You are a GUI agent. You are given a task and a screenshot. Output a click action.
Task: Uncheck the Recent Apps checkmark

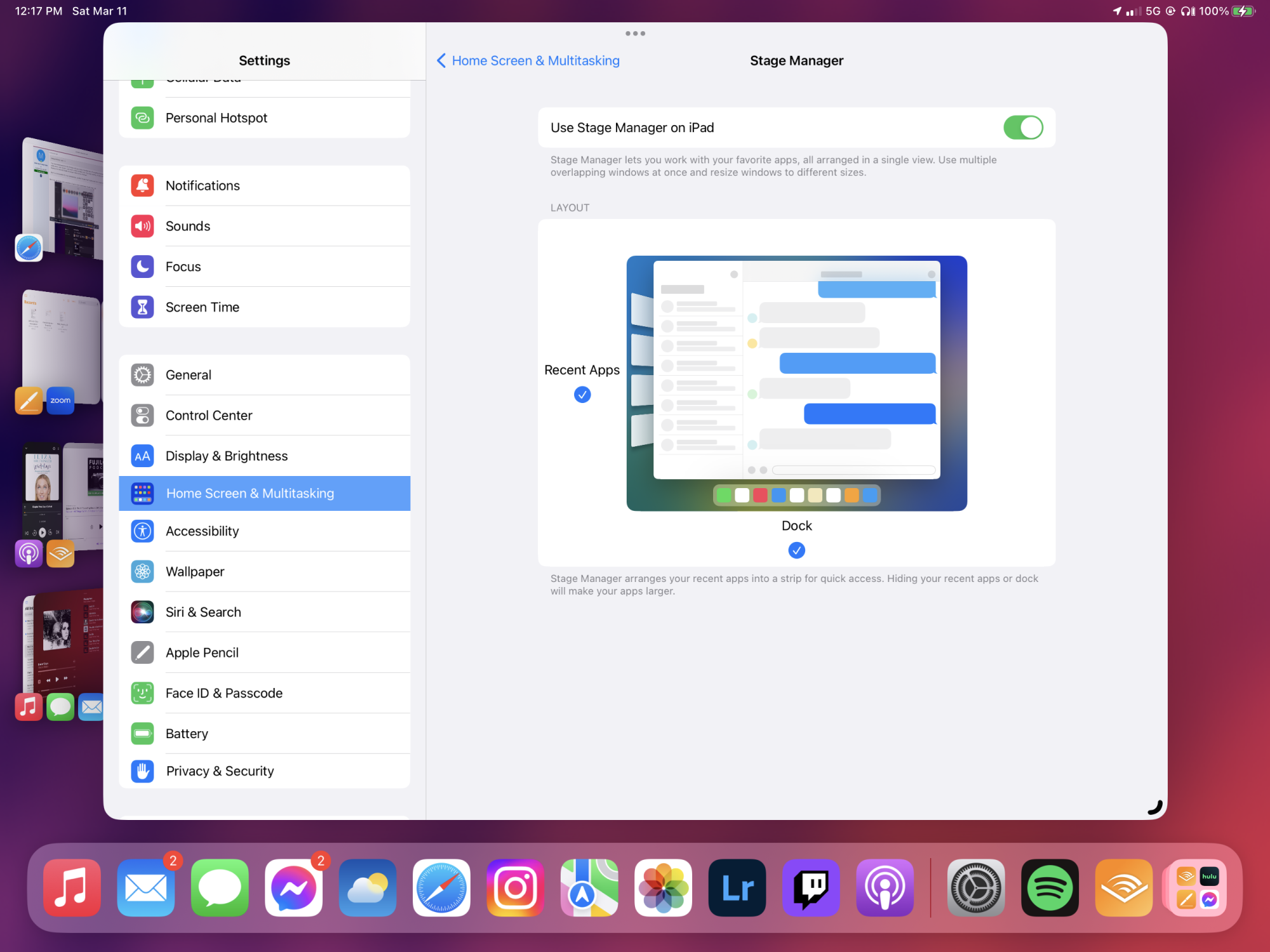[582, 395]
